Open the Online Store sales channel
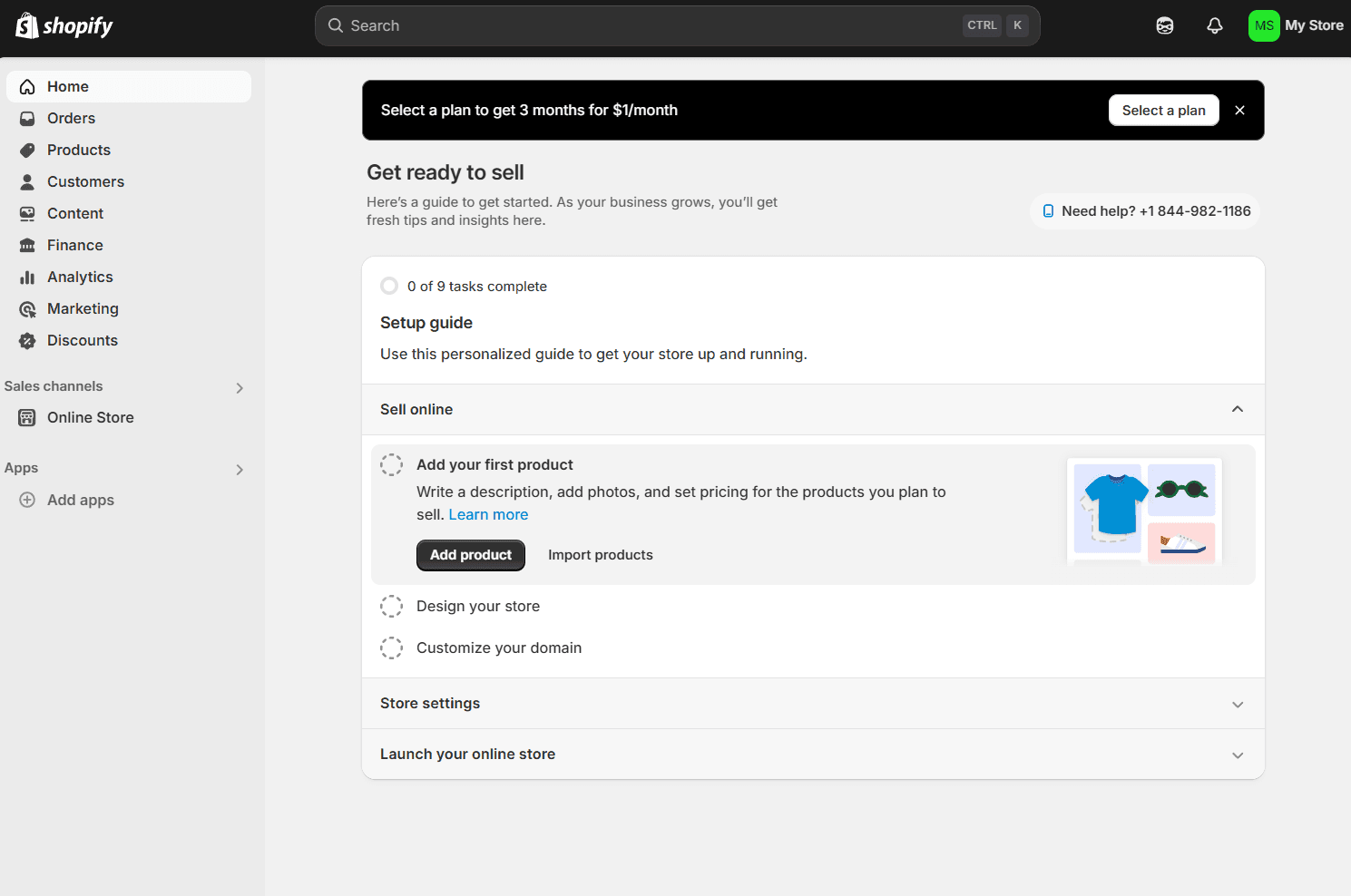This screenshot has width=1351, height=896. [90, 417]
